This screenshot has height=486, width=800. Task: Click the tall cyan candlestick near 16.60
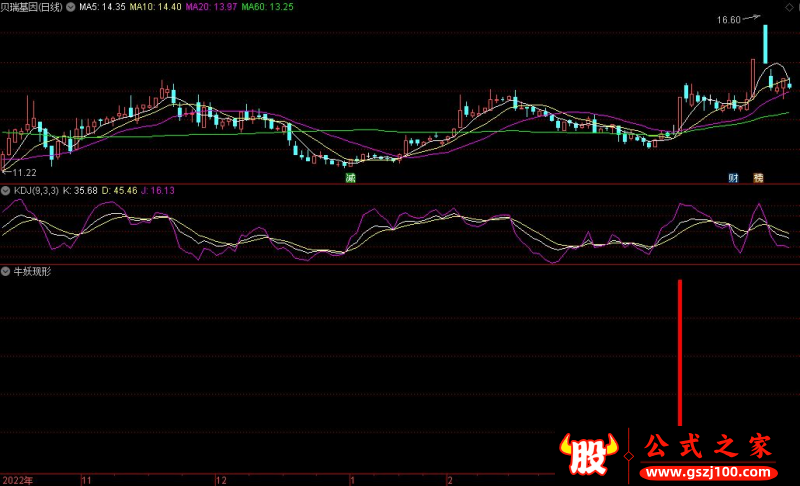click(765, 45)
